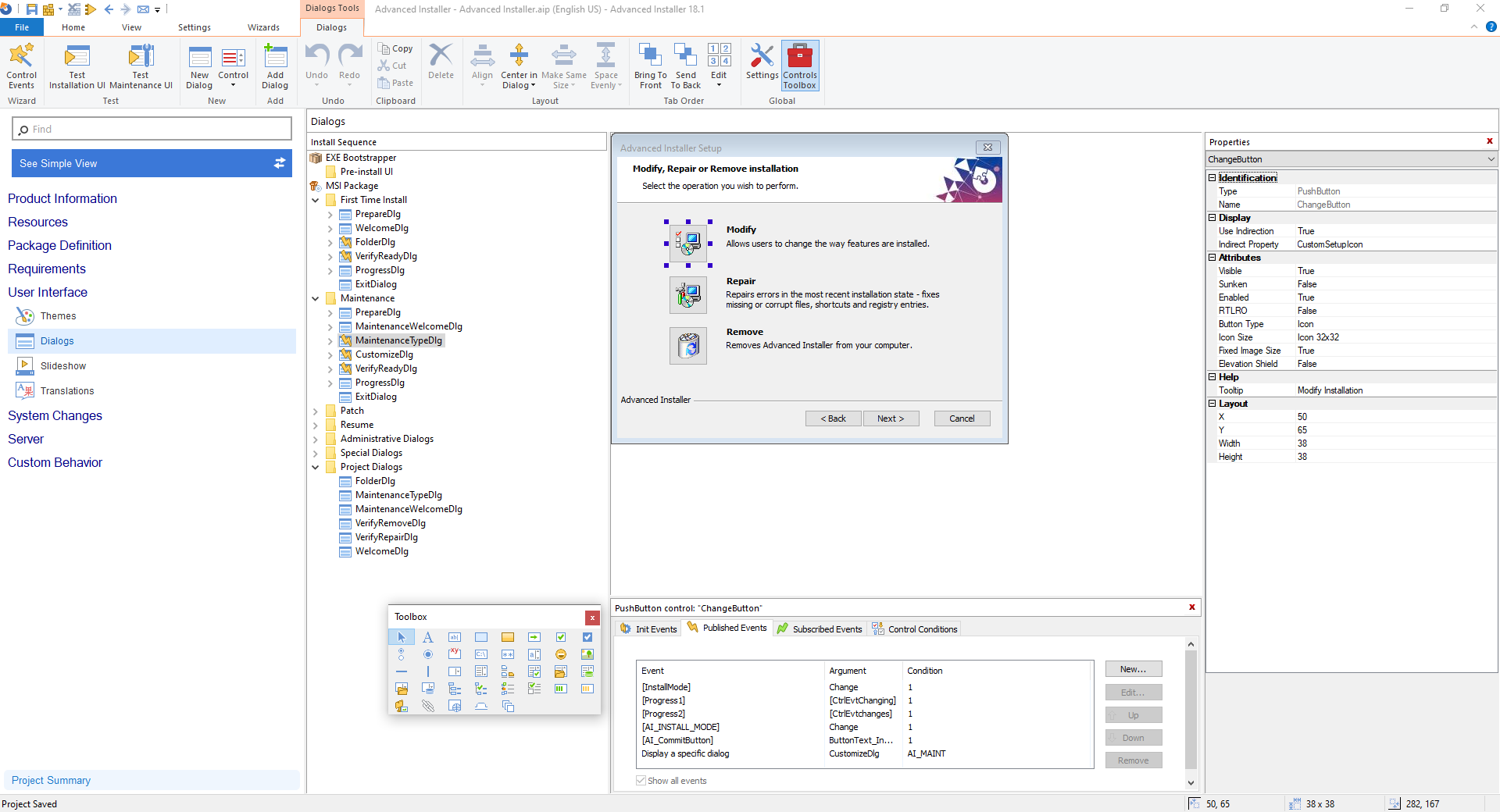Screen dimensions: 1500x812
Task: Click the Find search field
Action: coord(152,128)
